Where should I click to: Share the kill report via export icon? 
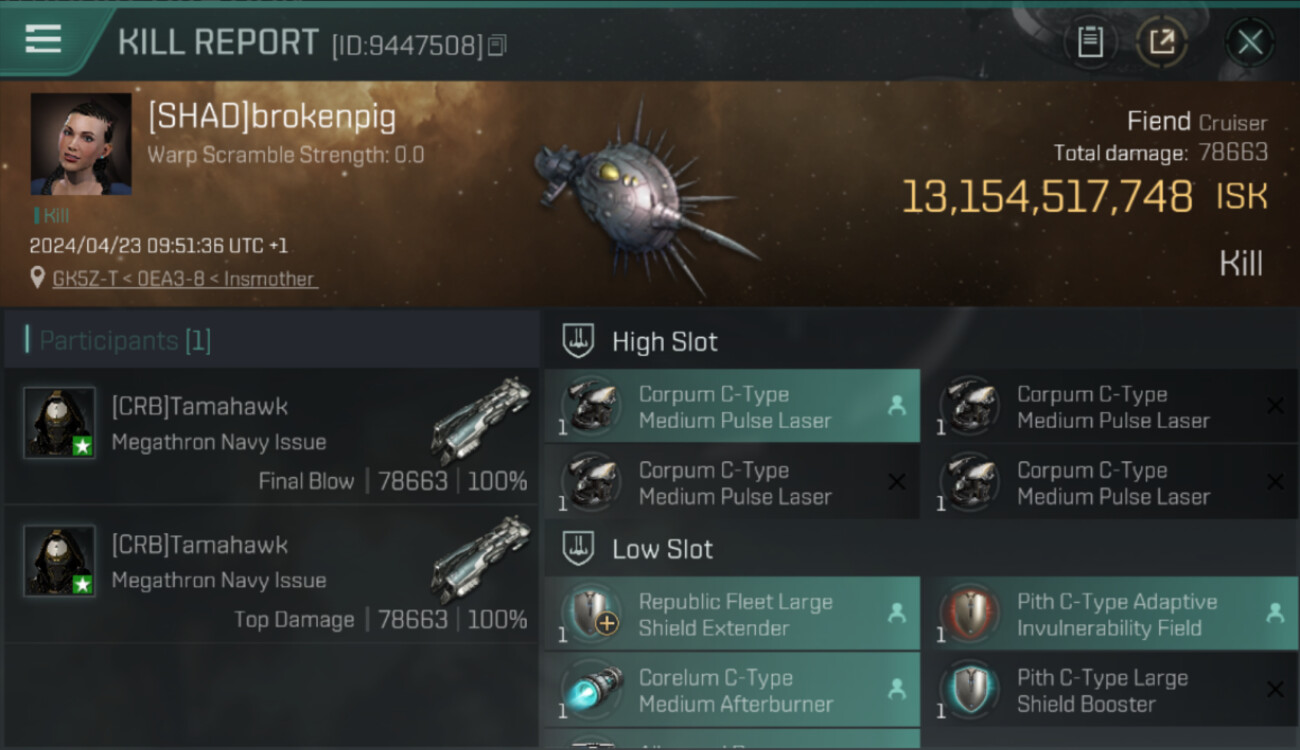(1161, 42)
